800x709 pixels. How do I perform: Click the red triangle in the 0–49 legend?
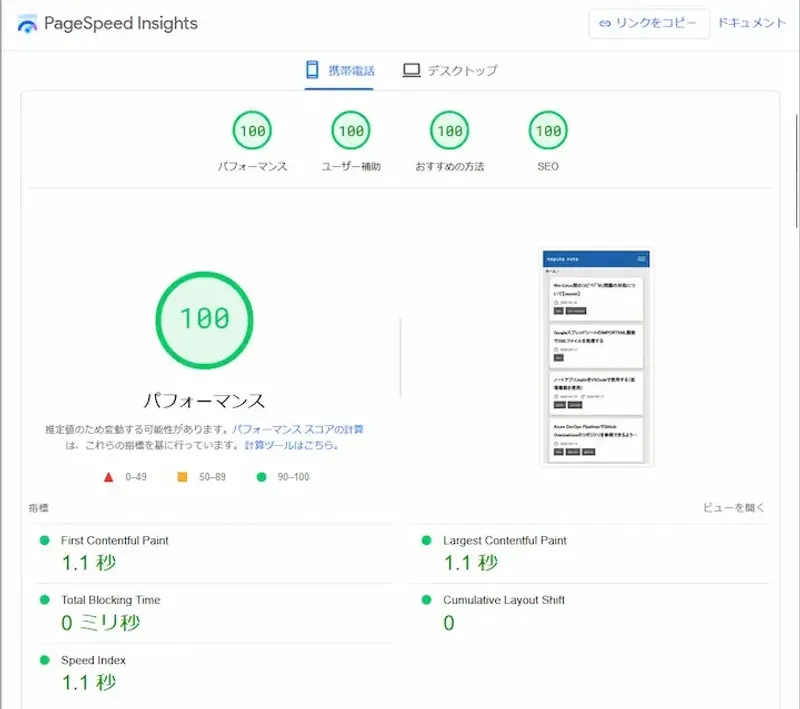(107, 477)
